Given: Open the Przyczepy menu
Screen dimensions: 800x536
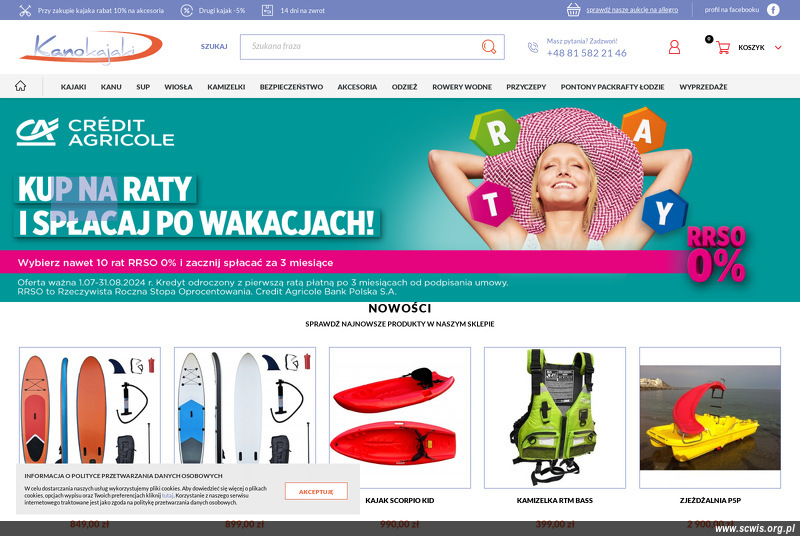Looking at the screenshot, I should pyautogui.click(x=526, y=87).
